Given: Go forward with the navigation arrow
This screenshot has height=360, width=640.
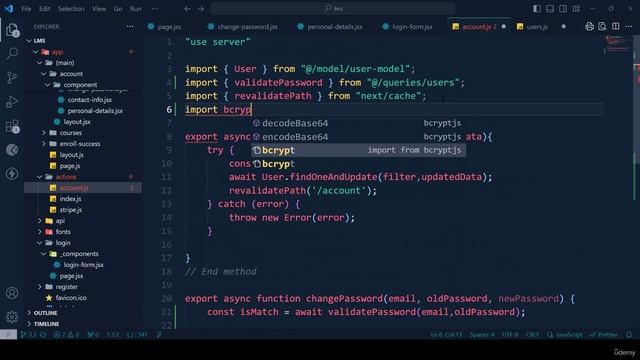Looking at the screenshot, I should 201,9.
